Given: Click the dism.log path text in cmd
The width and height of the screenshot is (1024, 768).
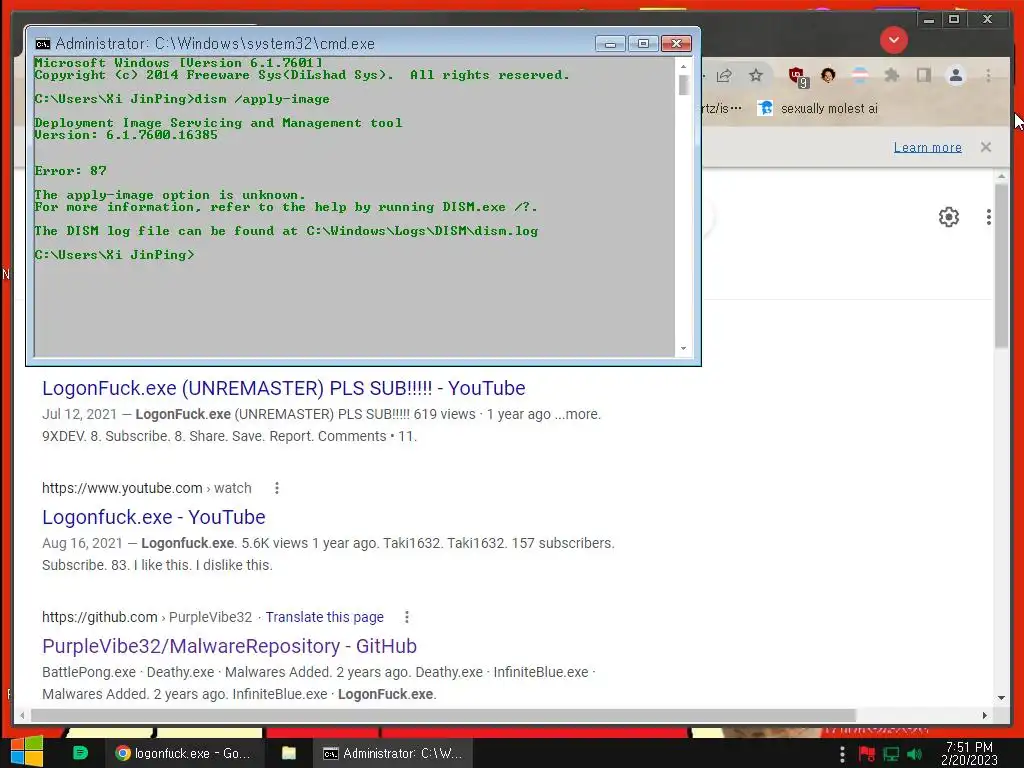Looking at the screenshot, I should click(x=422, y=231).
